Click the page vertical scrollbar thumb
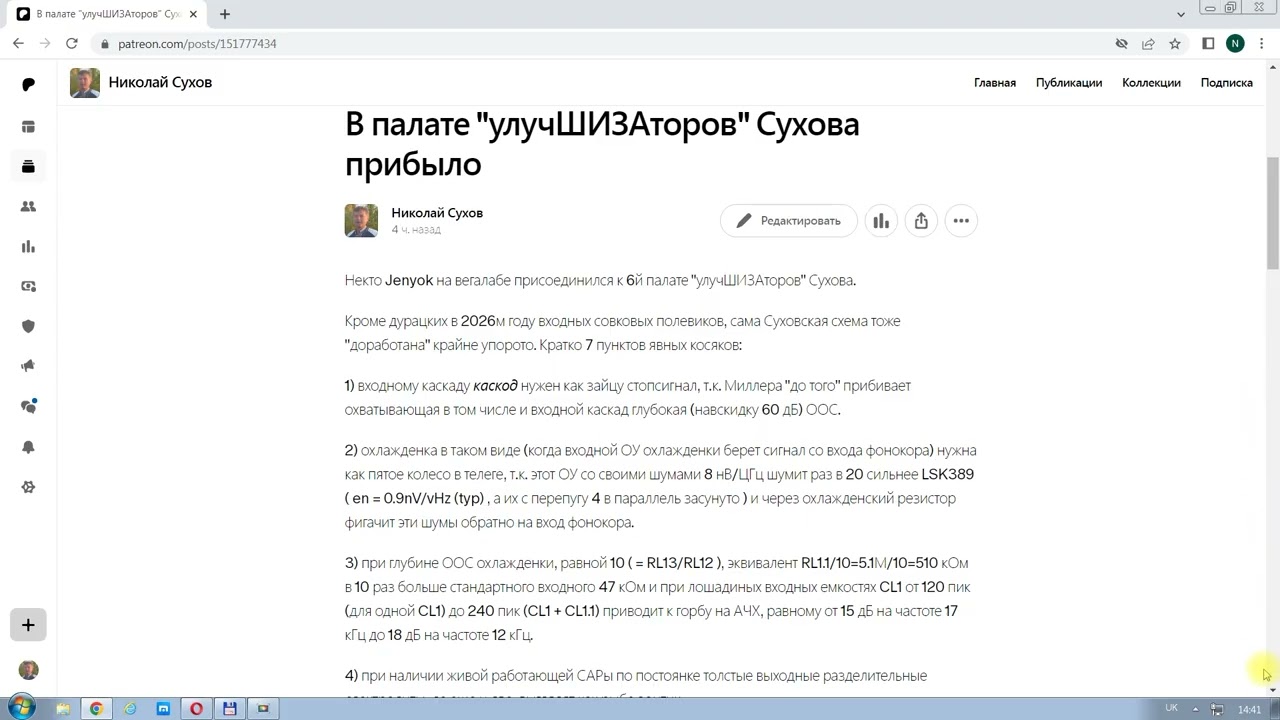 pos(1272,213)
